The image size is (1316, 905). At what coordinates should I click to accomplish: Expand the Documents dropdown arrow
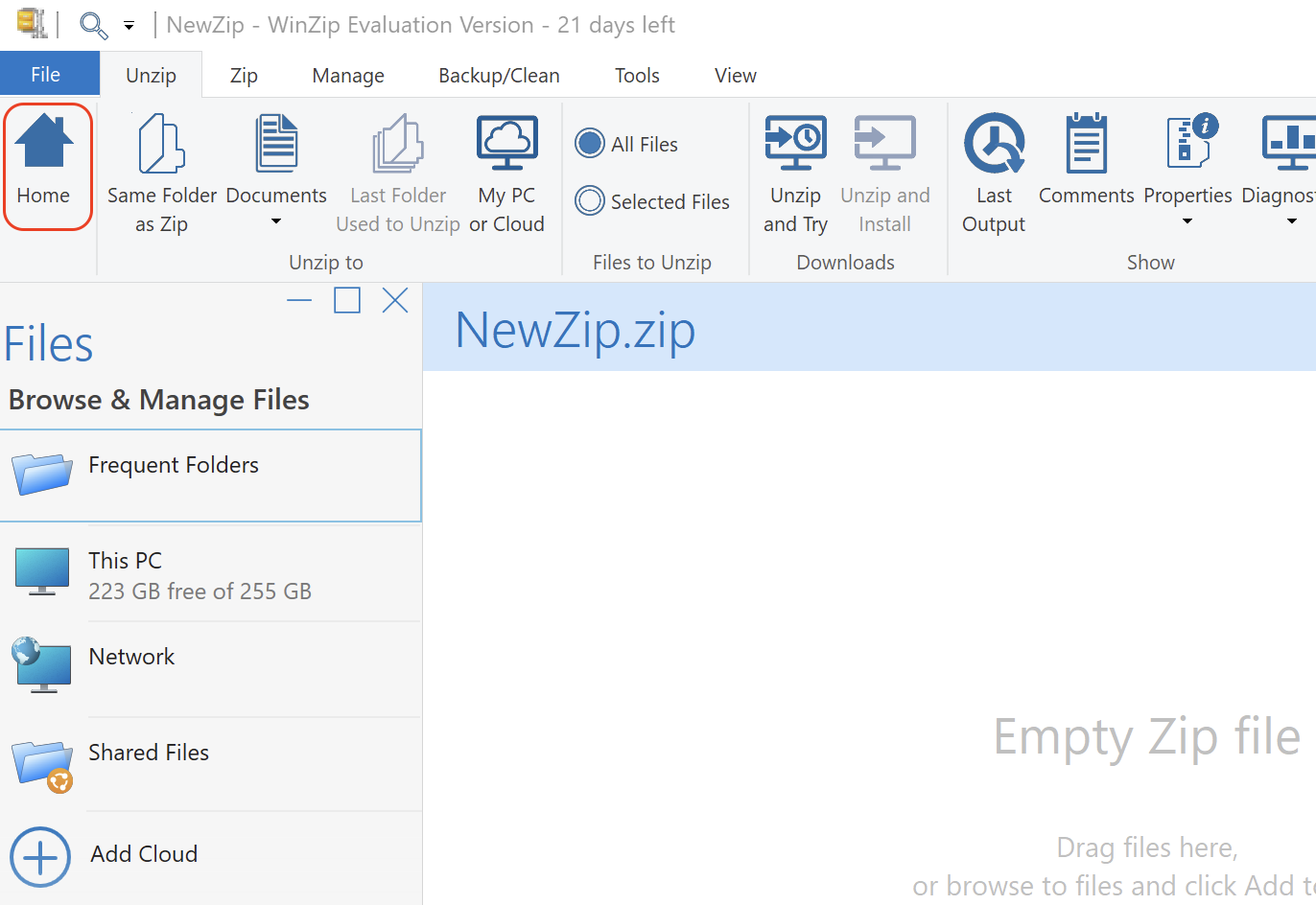click(x=276, y=222)
